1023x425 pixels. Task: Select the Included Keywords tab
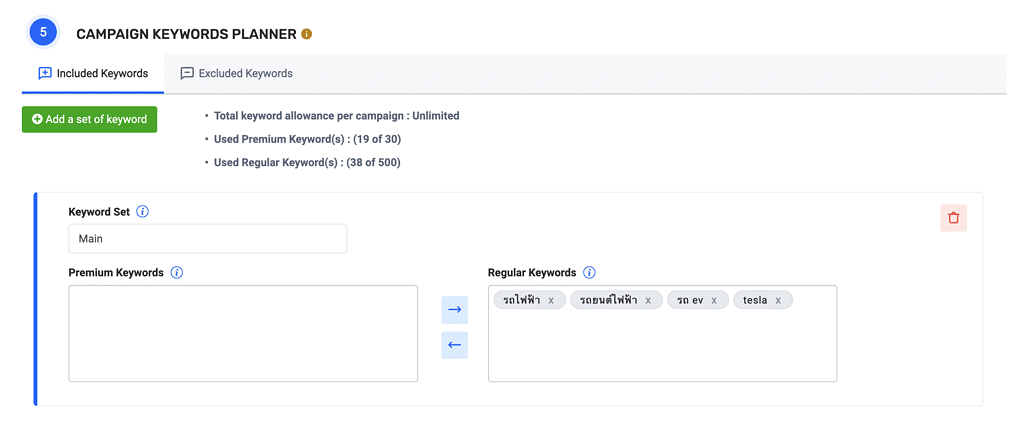pos(93,73)
